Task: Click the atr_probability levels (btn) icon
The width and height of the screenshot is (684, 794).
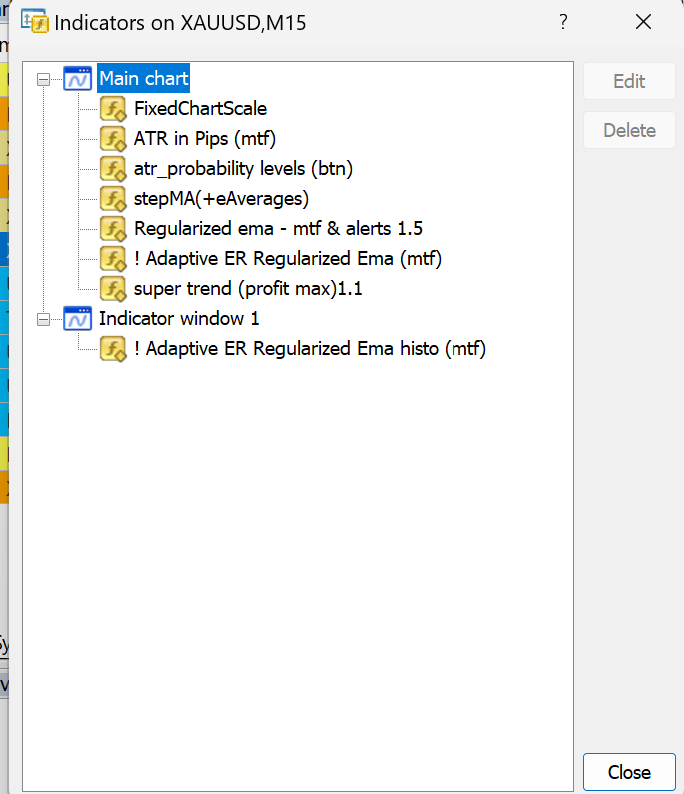Action: coord(113,169)
